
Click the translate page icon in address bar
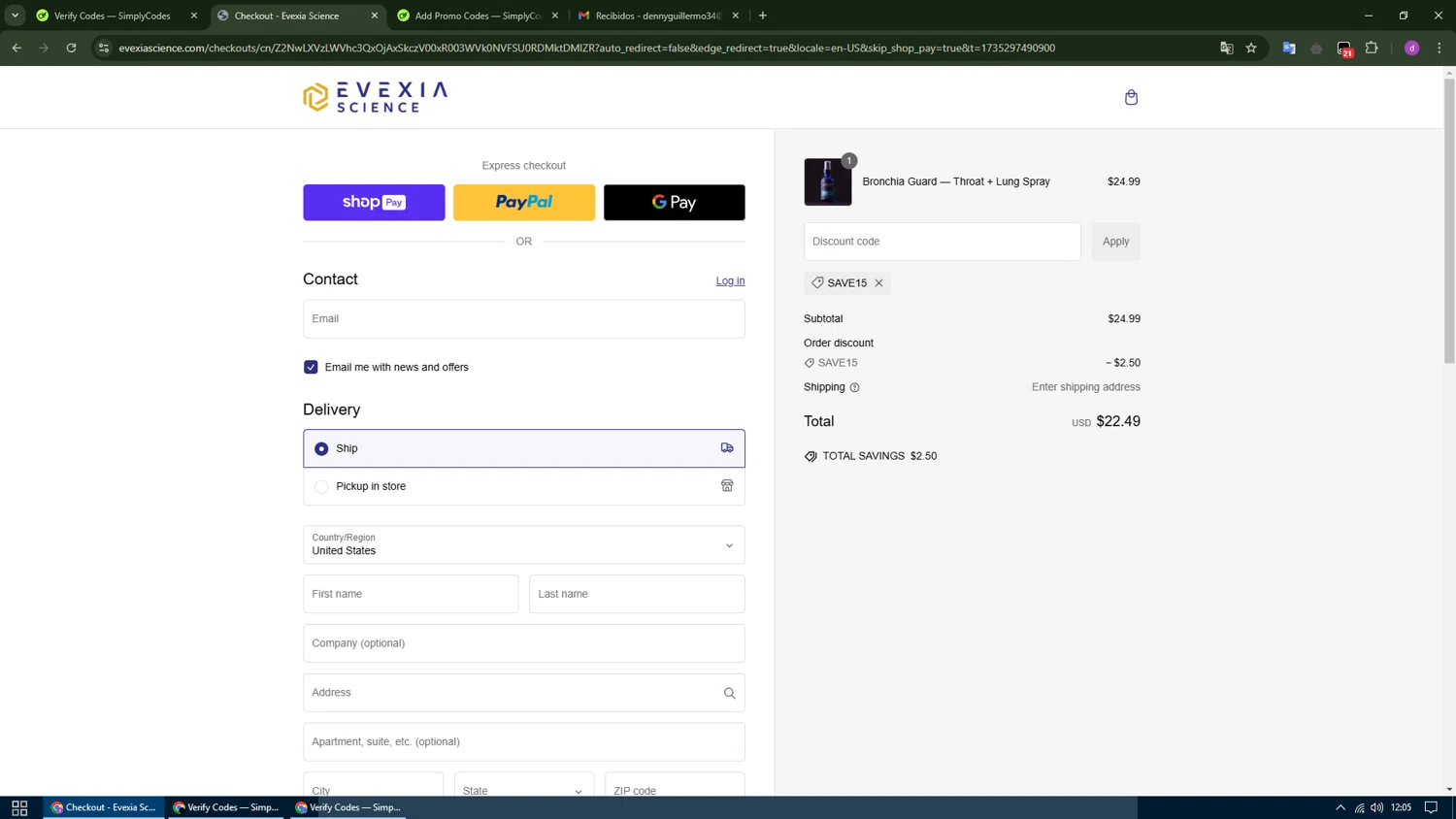(x=1226, y=48)
